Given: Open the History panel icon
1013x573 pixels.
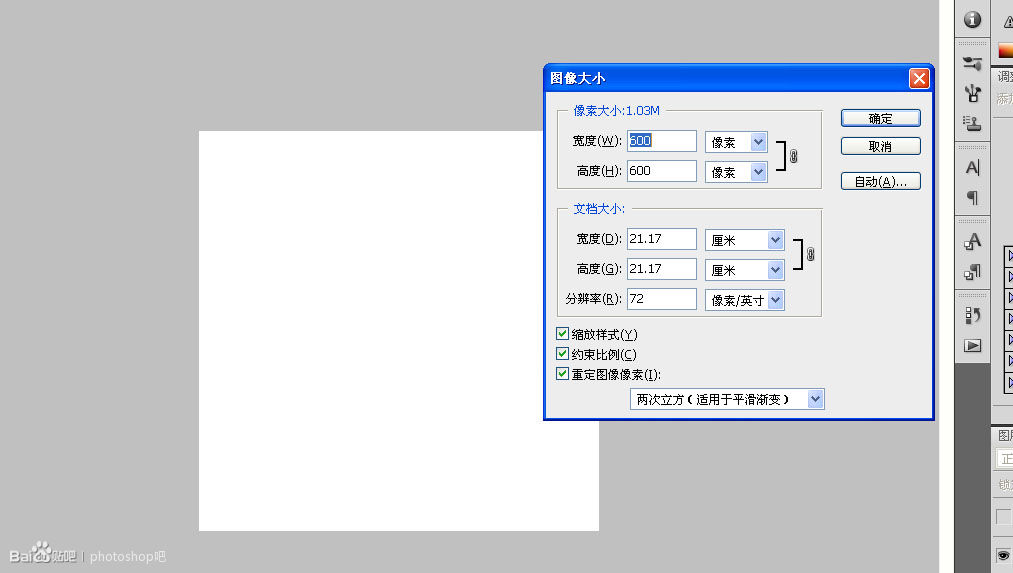Looking at the screenshot, I should click(x=972, y=315).
